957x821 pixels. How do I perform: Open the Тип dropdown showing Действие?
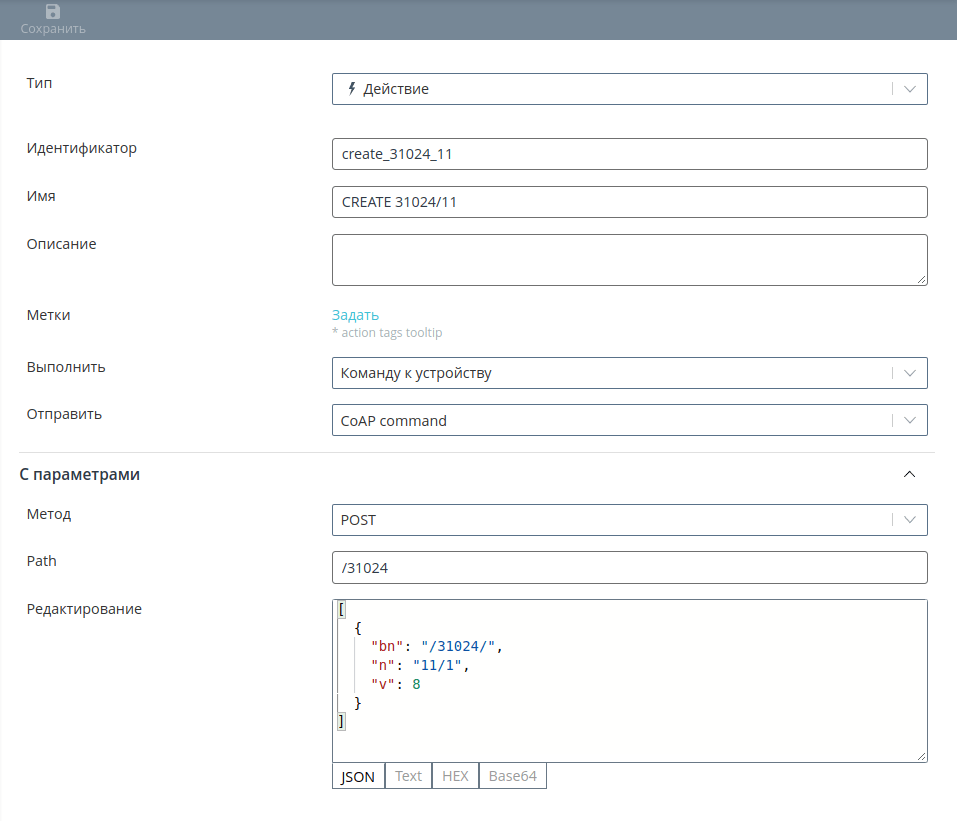629,89
